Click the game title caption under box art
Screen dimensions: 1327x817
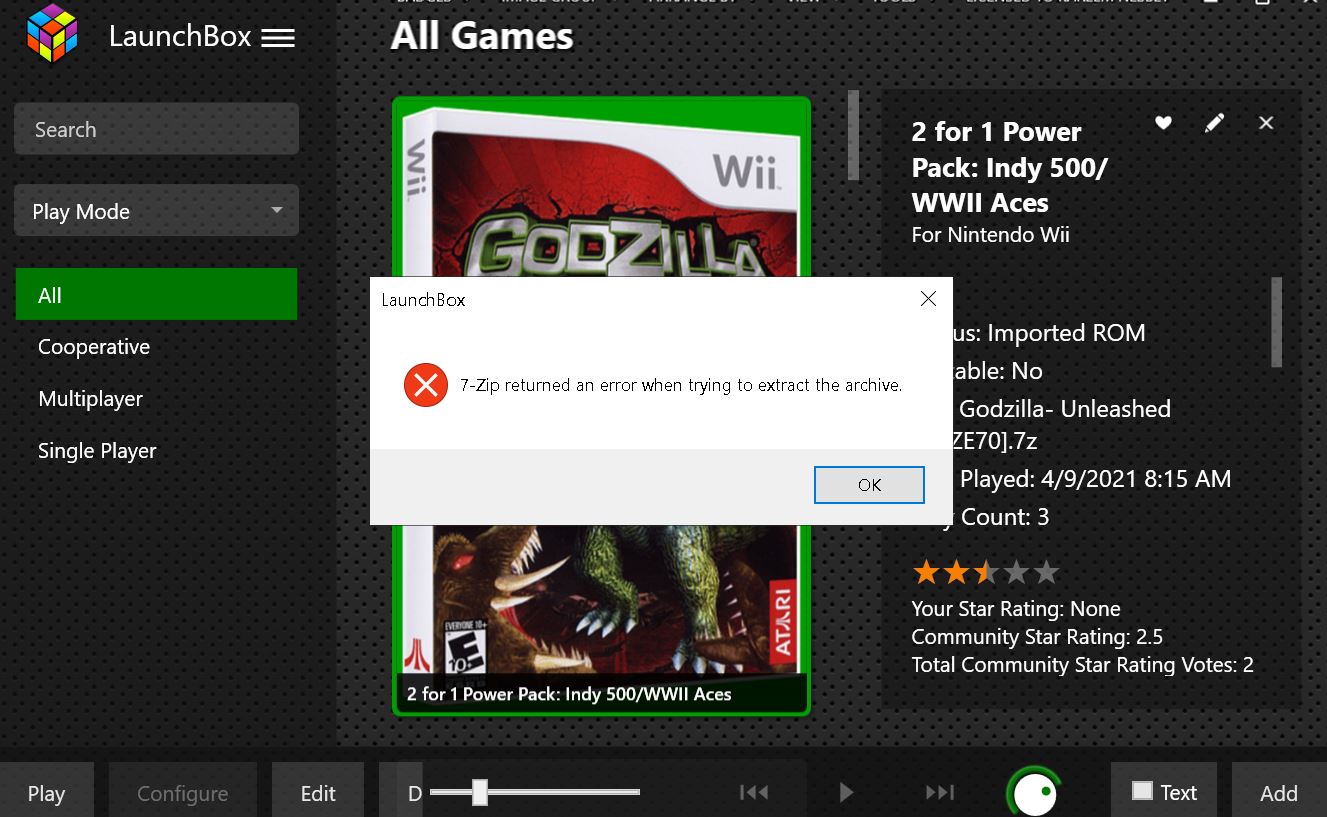pyautogui.click(x=569, y=694)
